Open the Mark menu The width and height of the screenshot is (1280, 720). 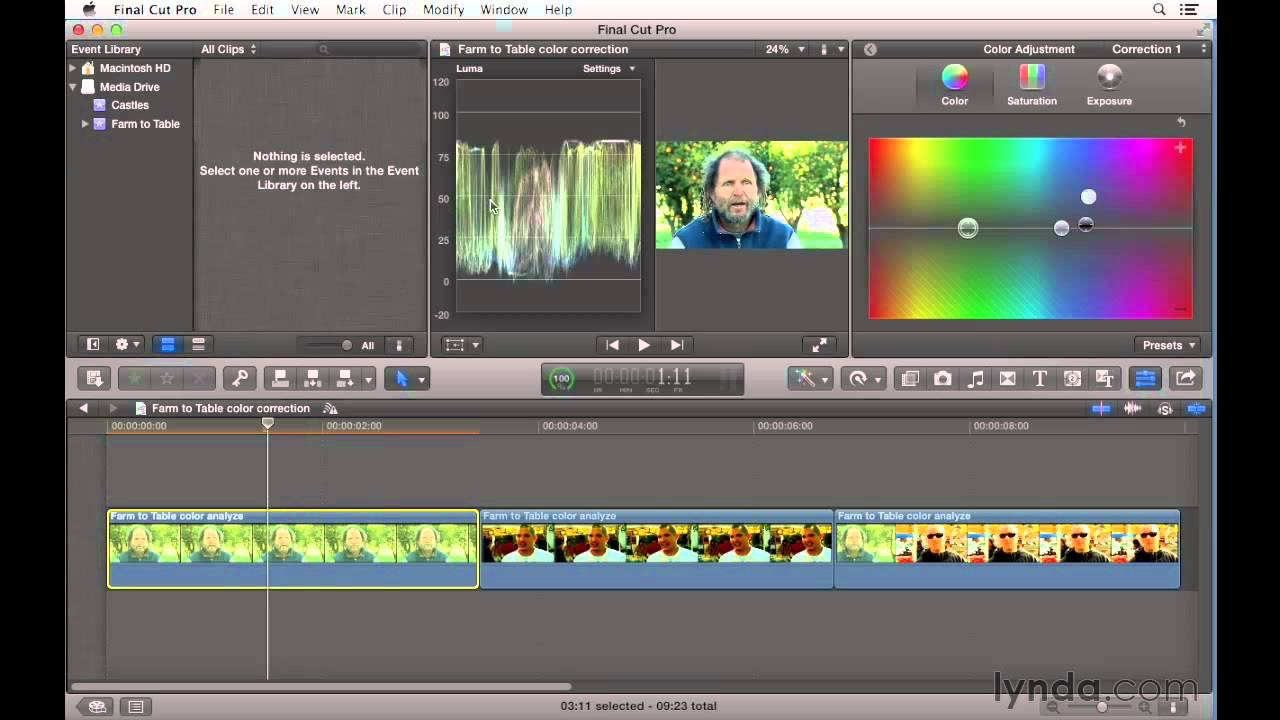click(x=350, y=10)
